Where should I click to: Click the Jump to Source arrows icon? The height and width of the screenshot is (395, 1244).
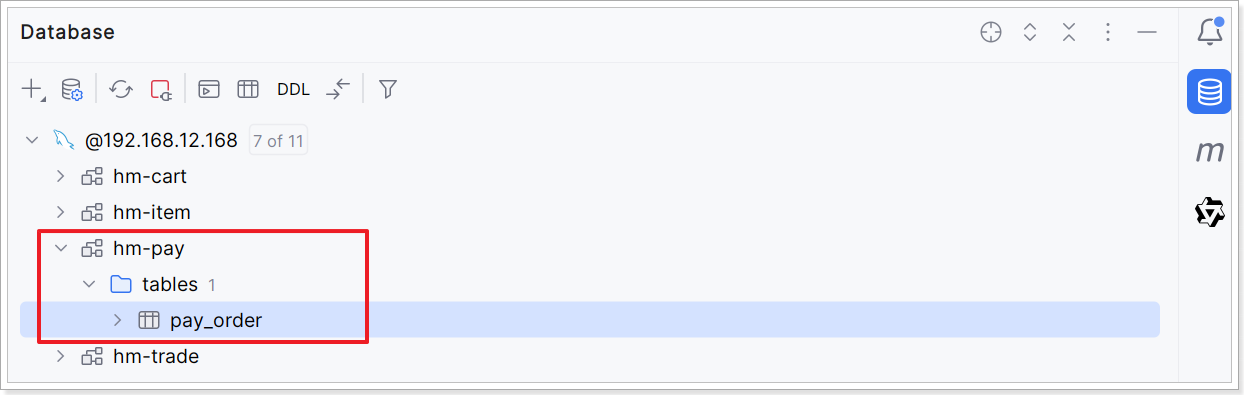pos(339,89)
